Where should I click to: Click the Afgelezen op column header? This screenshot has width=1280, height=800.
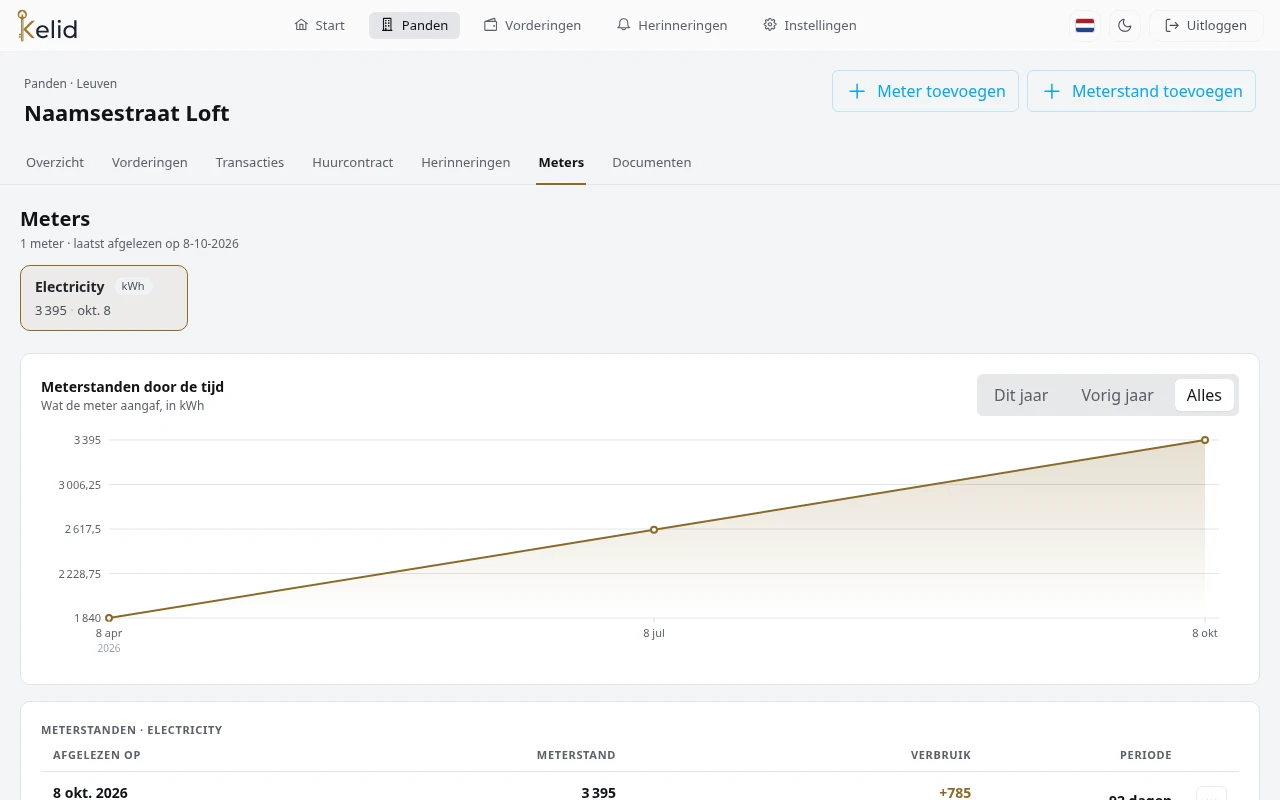(97, 755)
